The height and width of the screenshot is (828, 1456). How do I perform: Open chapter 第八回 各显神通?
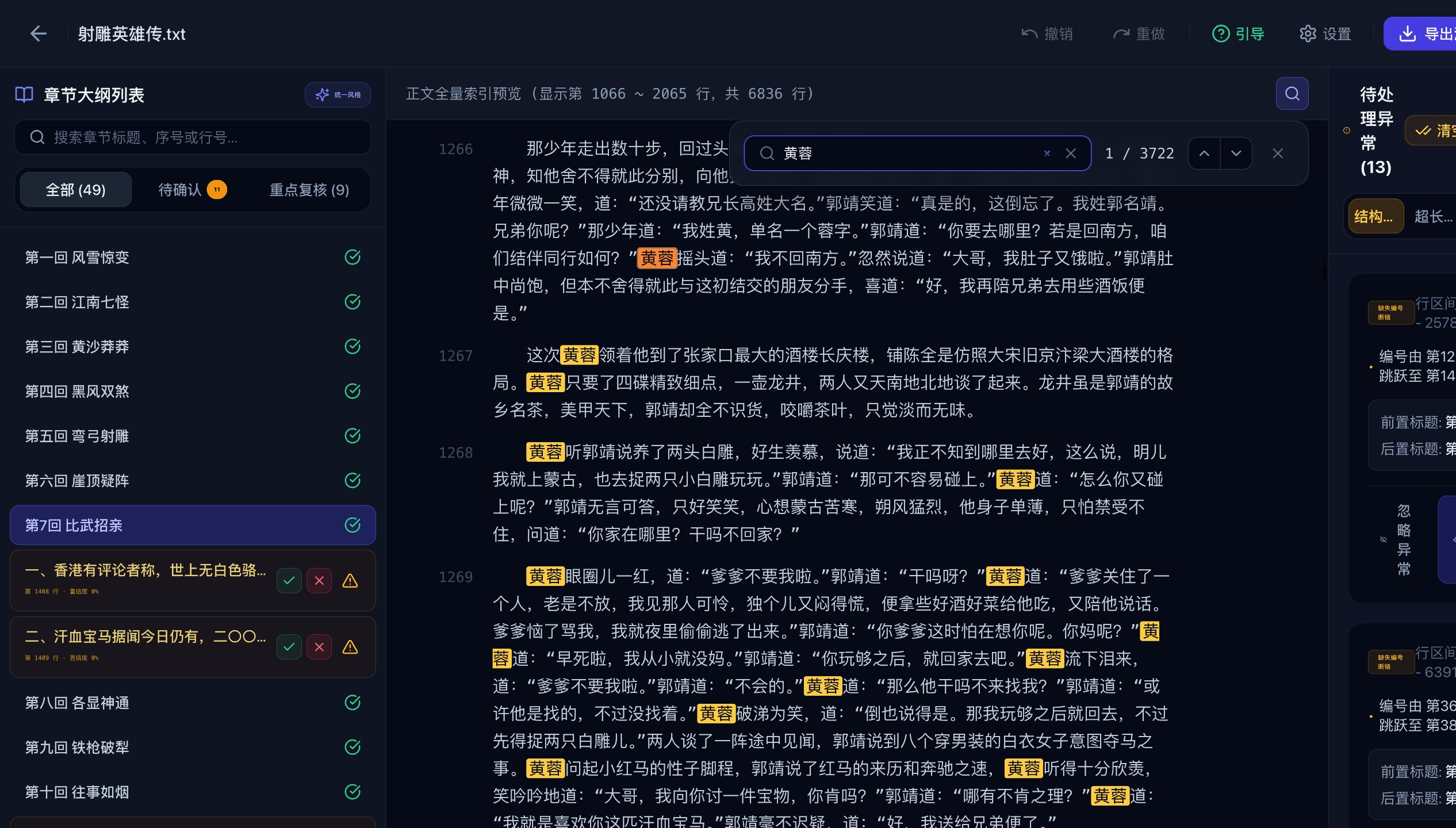coord(193,703)
